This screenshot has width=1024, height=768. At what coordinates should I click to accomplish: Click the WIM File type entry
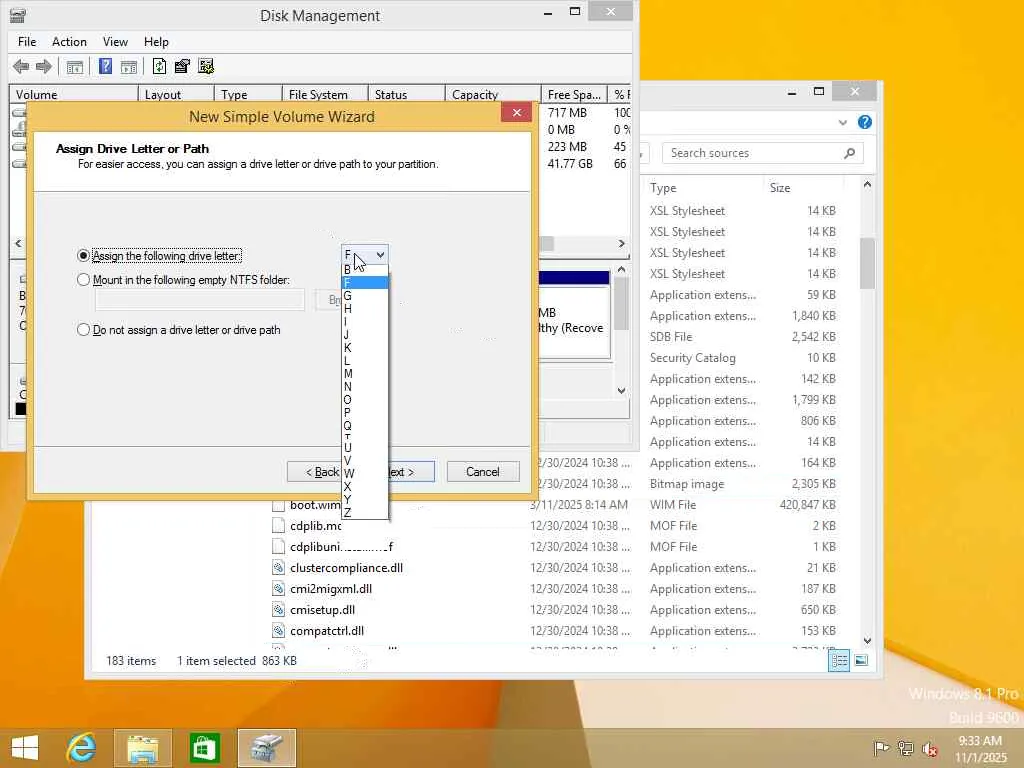pos(673,504)
